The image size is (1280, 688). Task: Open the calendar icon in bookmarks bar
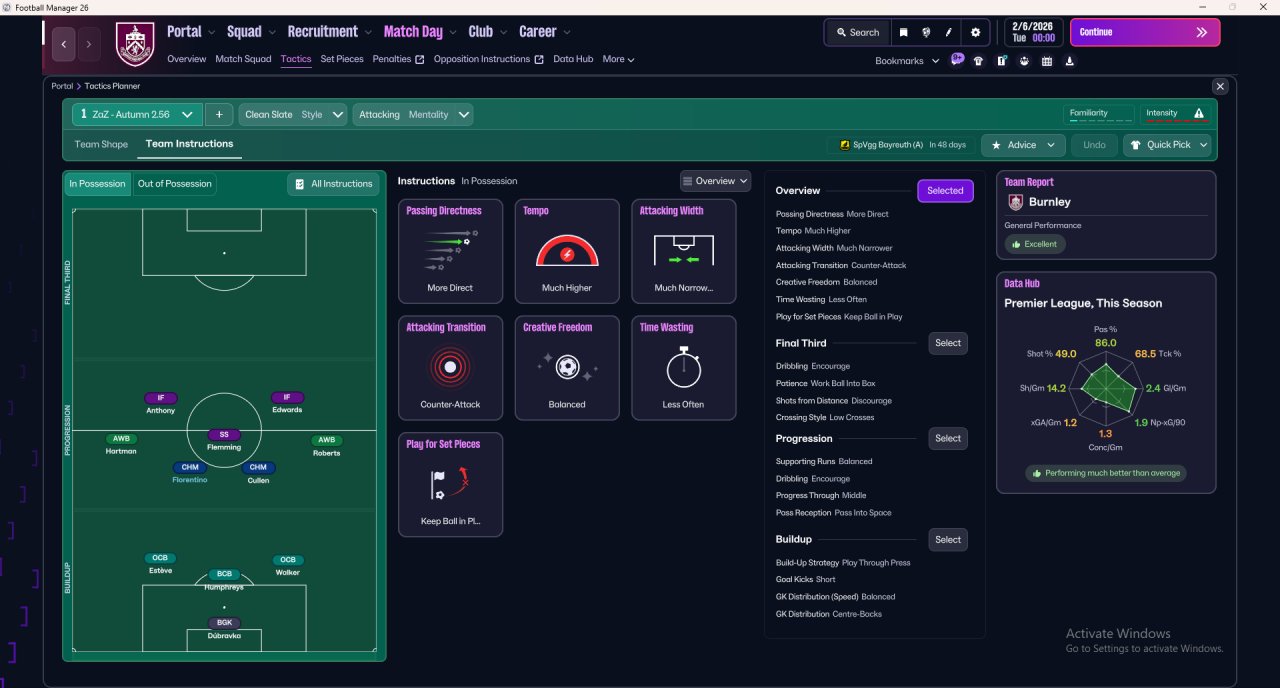click(x=1047, y=61)
